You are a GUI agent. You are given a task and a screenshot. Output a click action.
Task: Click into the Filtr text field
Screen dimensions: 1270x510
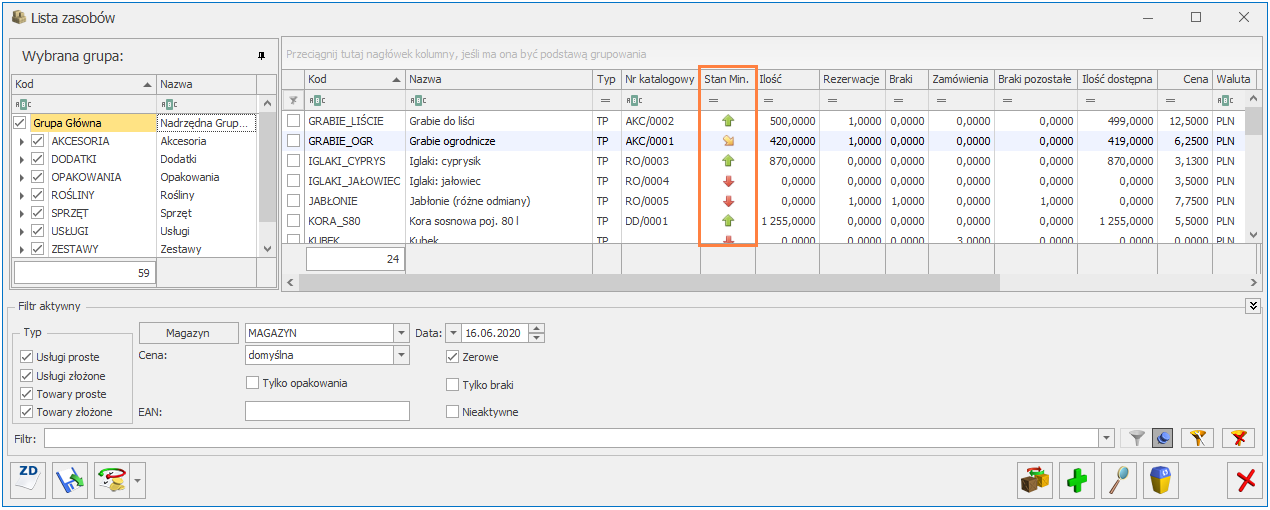tap(571, 437)
